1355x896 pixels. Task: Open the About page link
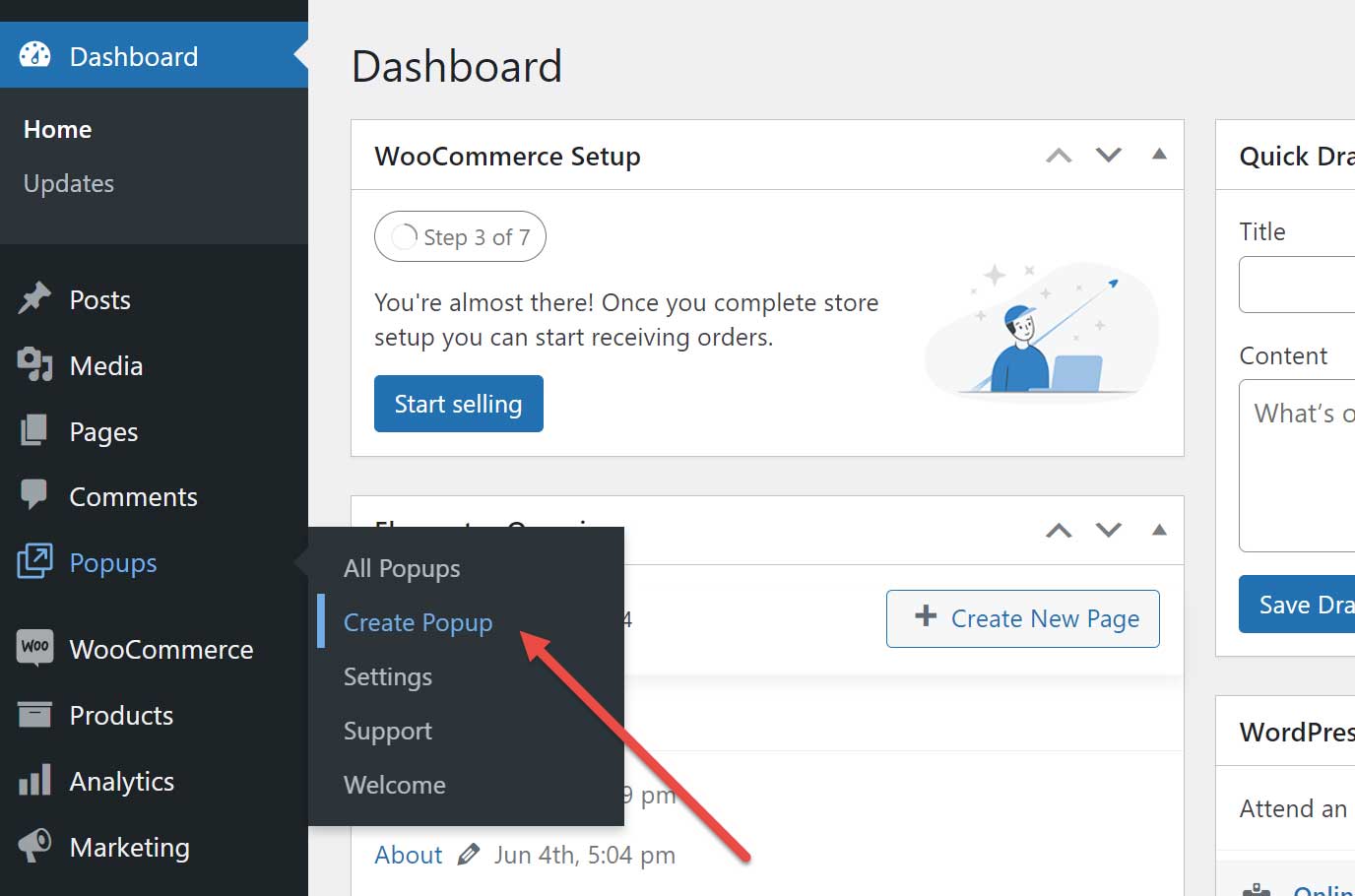coord(409,855)
